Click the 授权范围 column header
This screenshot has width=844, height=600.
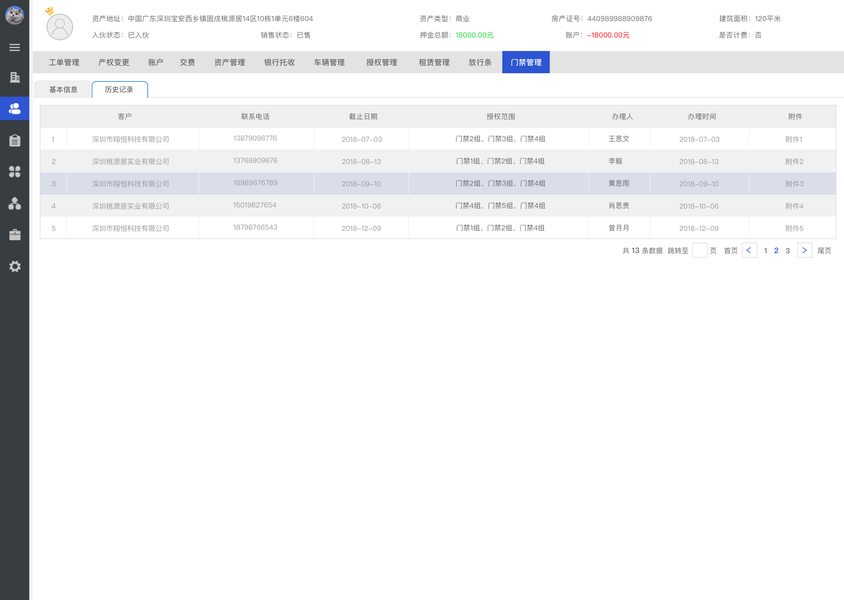(501, 117)
